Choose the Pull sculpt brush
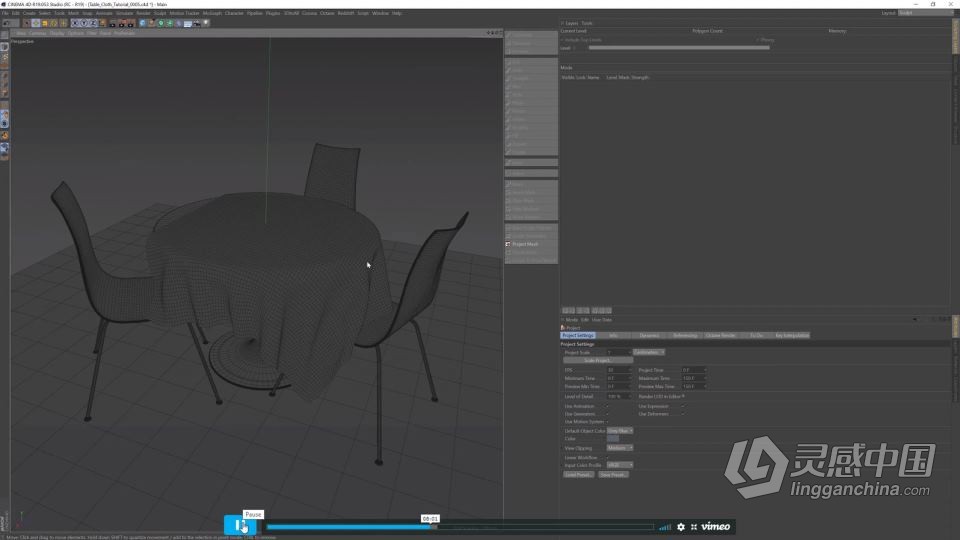The width and height of the screenshot is (960, 540). click(531, 62)
